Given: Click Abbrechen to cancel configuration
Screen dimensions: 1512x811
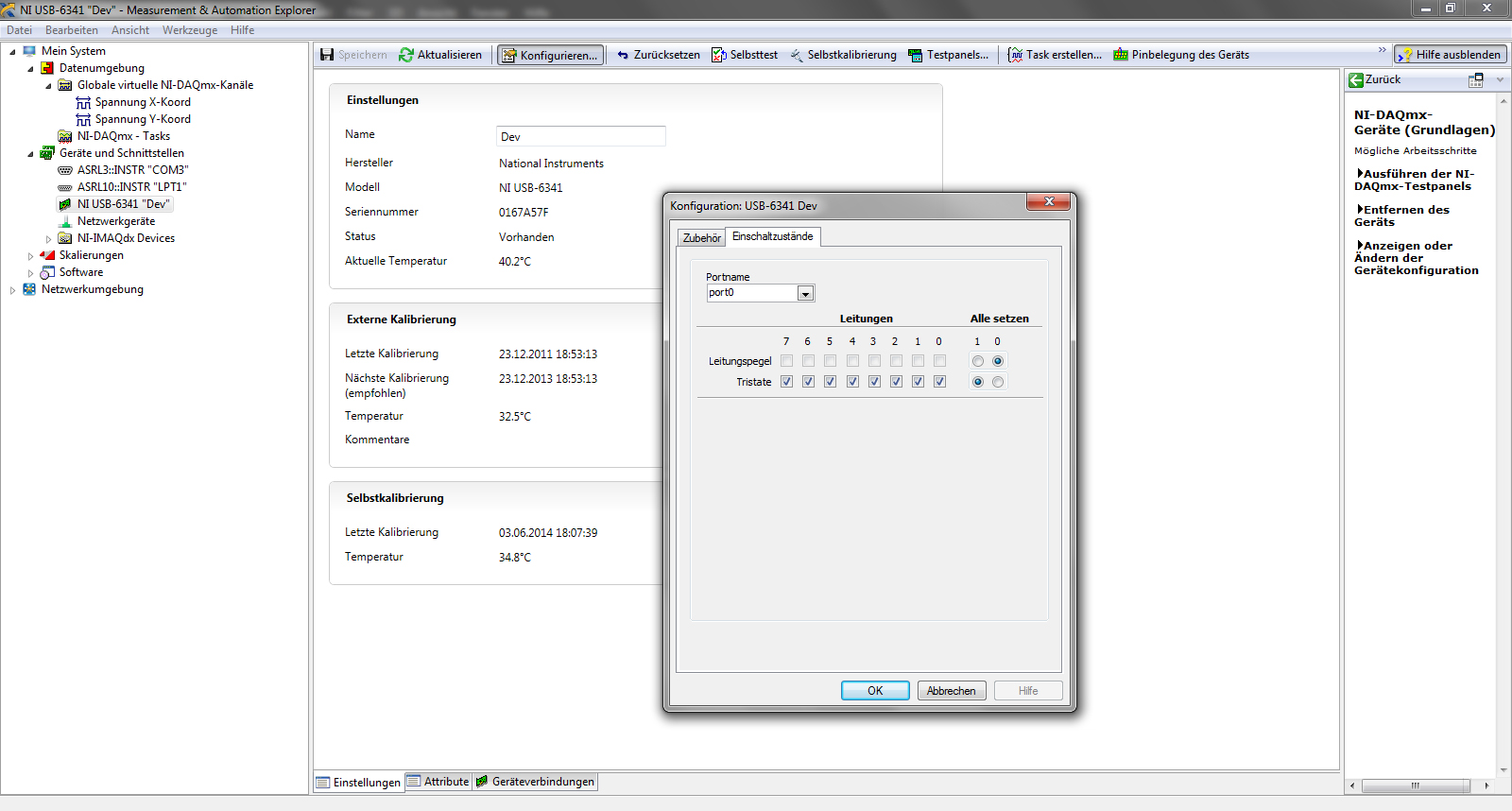Looking at the screenshot, I should pos(952,691).
